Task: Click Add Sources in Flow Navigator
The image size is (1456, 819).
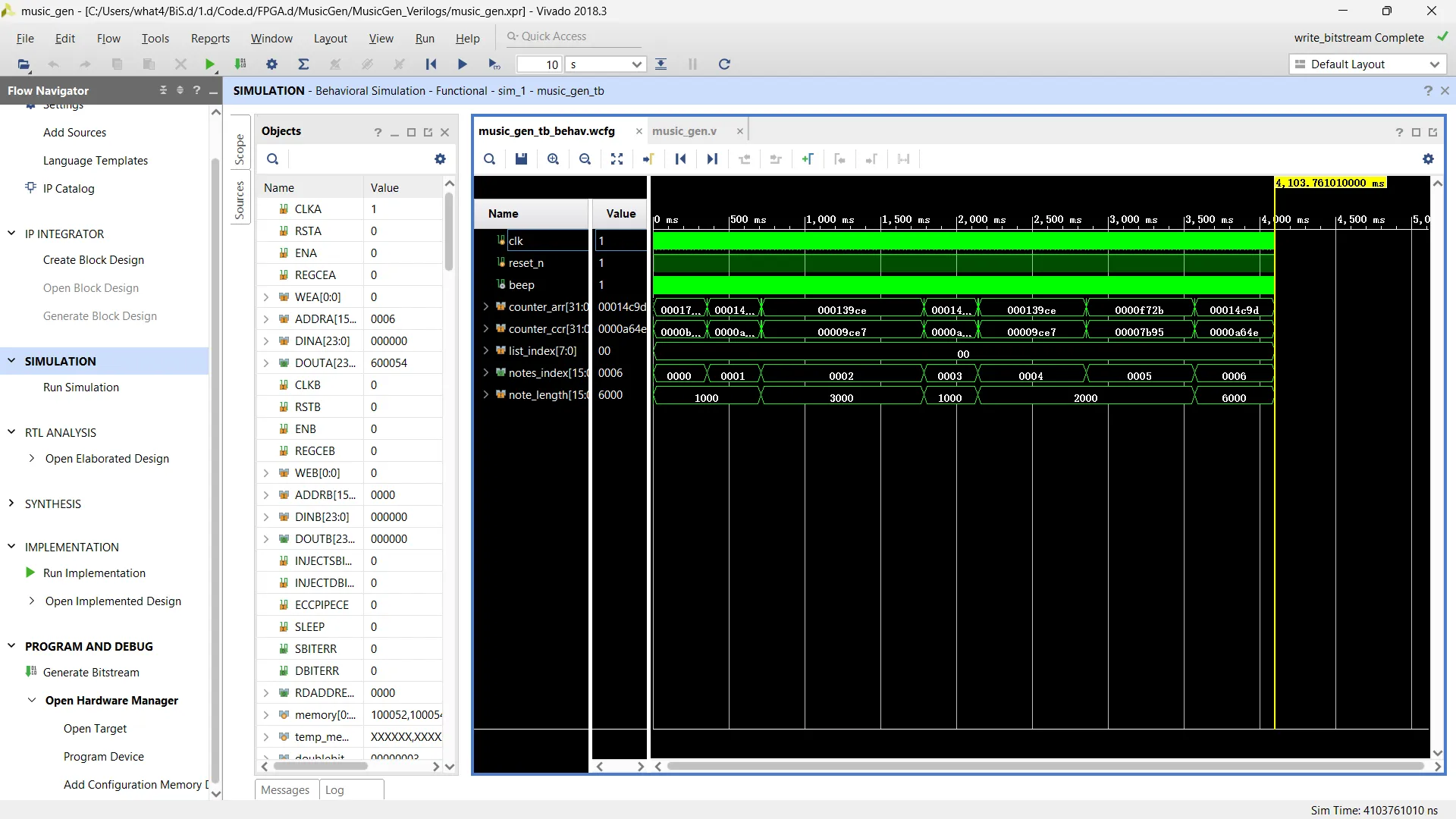Action: pyautogui.click(x=74, y=132)
